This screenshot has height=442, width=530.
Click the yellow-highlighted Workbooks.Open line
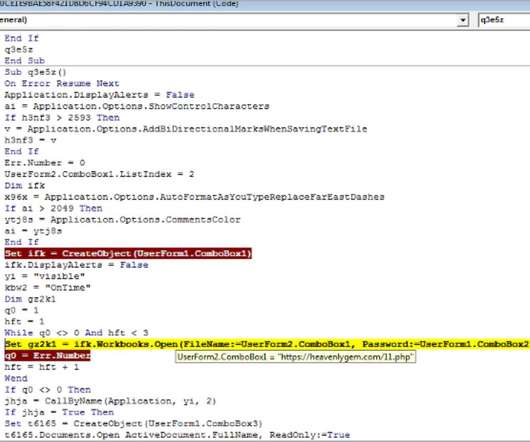pos(267,344)
